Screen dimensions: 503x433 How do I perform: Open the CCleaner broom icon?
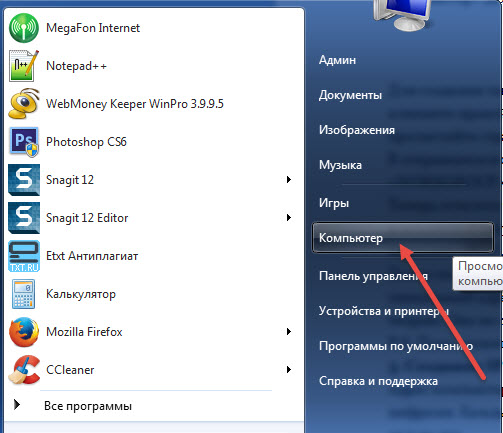pos(24,370)
